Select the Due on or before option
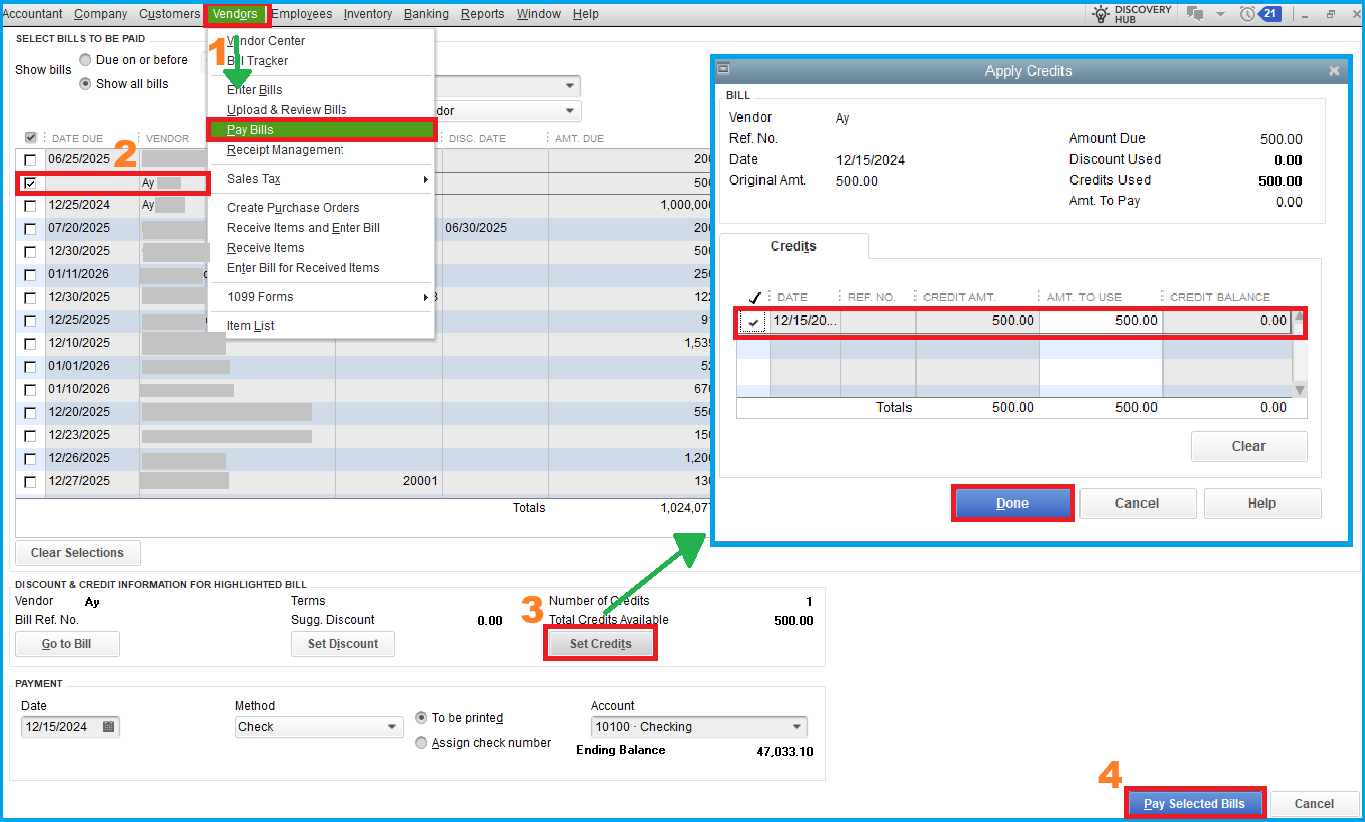Image resolution: width=1365 pixels, height=822 pixels. pos(85,60)
